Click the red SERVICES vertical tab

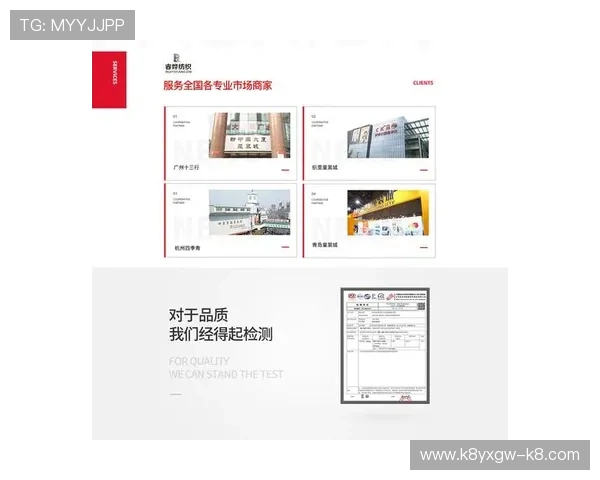[109, 80]
